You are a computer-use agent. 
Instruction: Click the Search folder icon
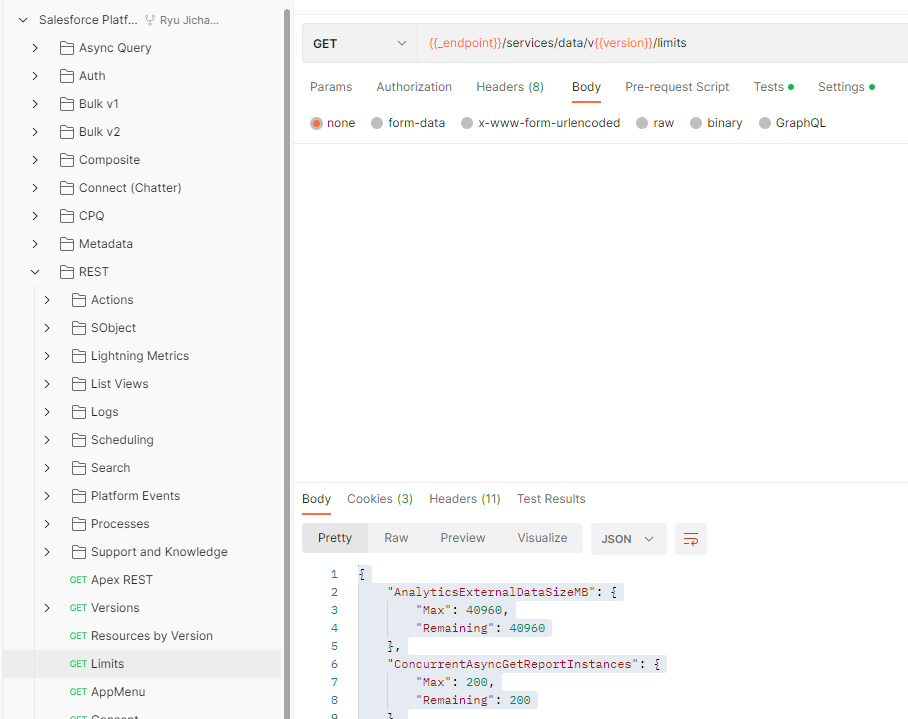pyautogui.click(x=79, y=468)
